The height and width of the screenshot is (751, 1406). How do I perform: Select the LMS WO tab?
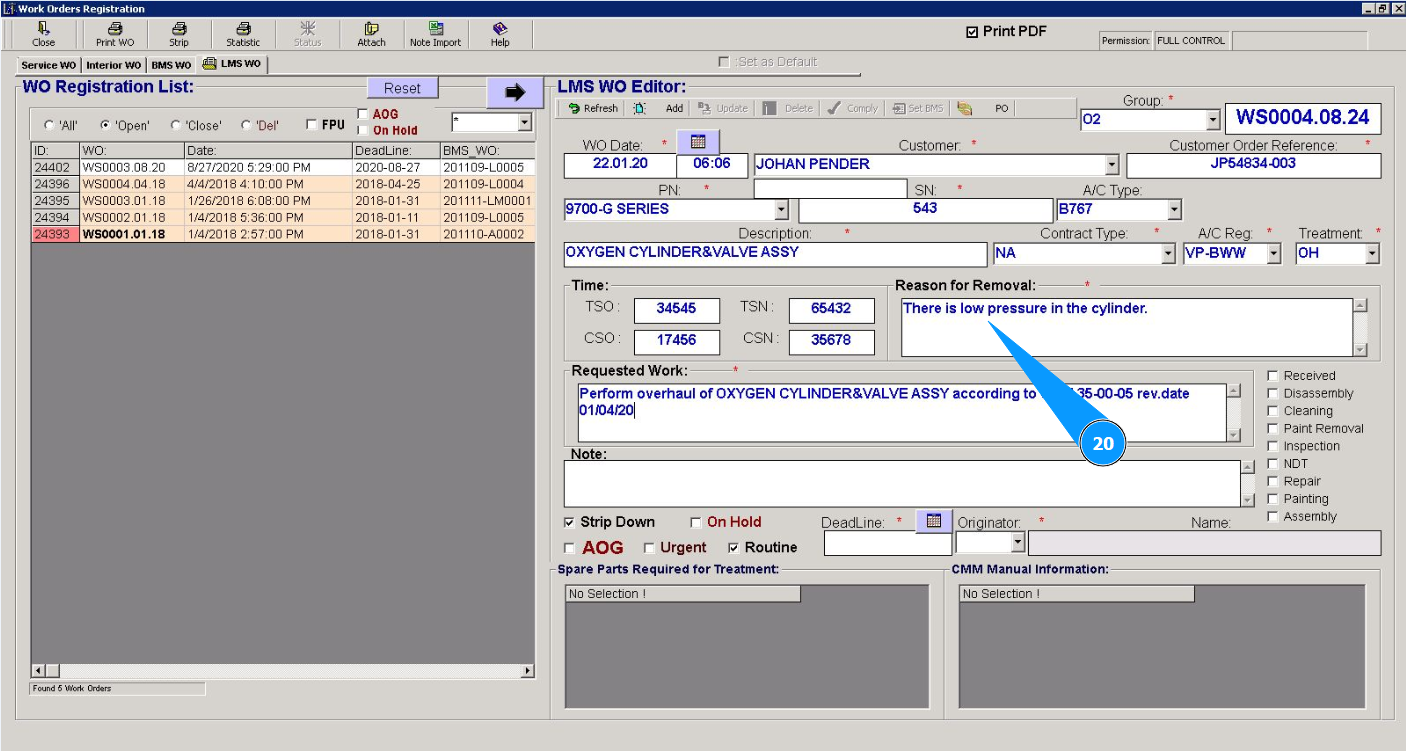(x=232, y=64)
